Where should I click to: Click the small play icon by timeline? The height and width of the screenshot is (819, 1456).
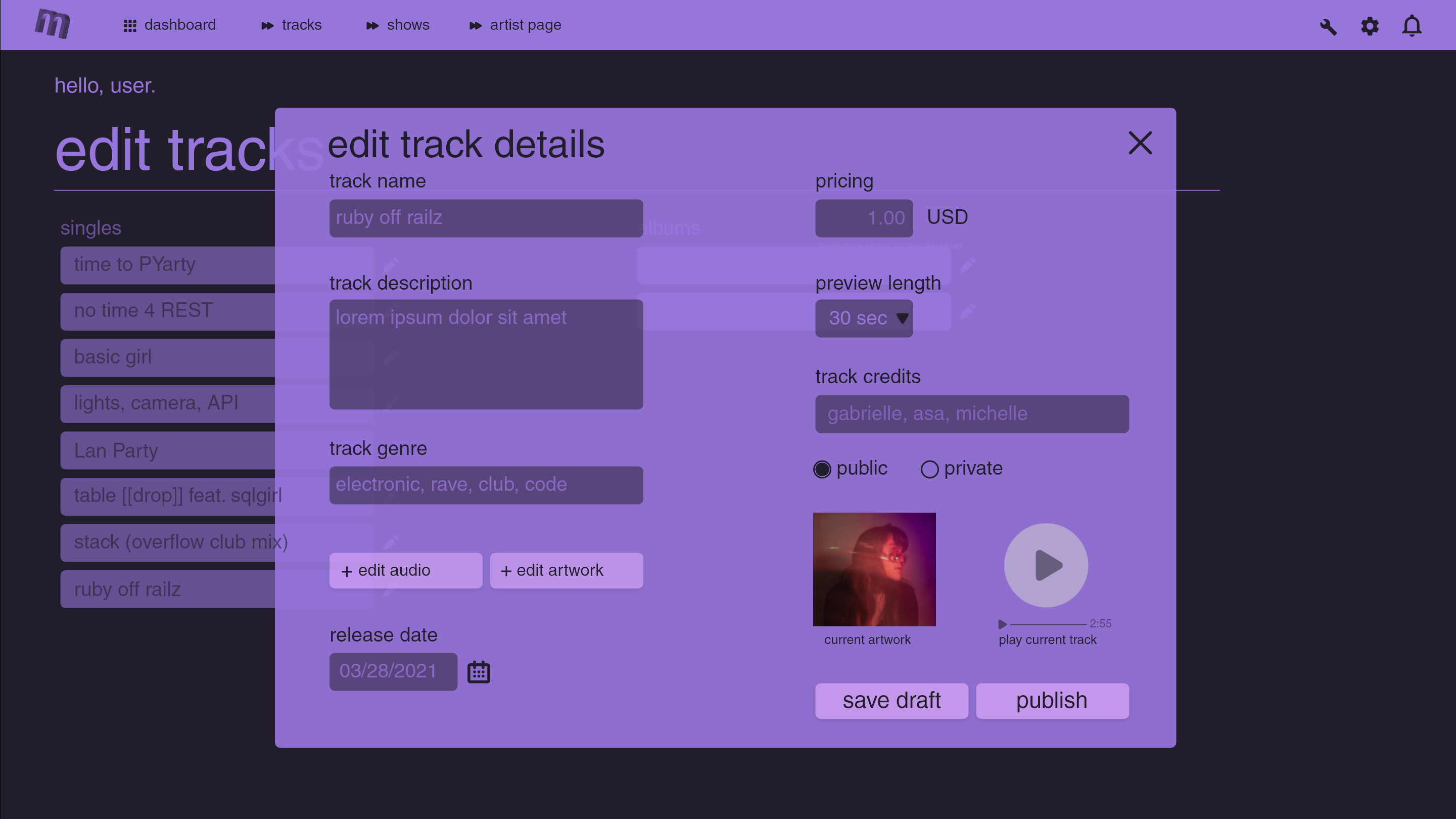tap(1002, 624)
